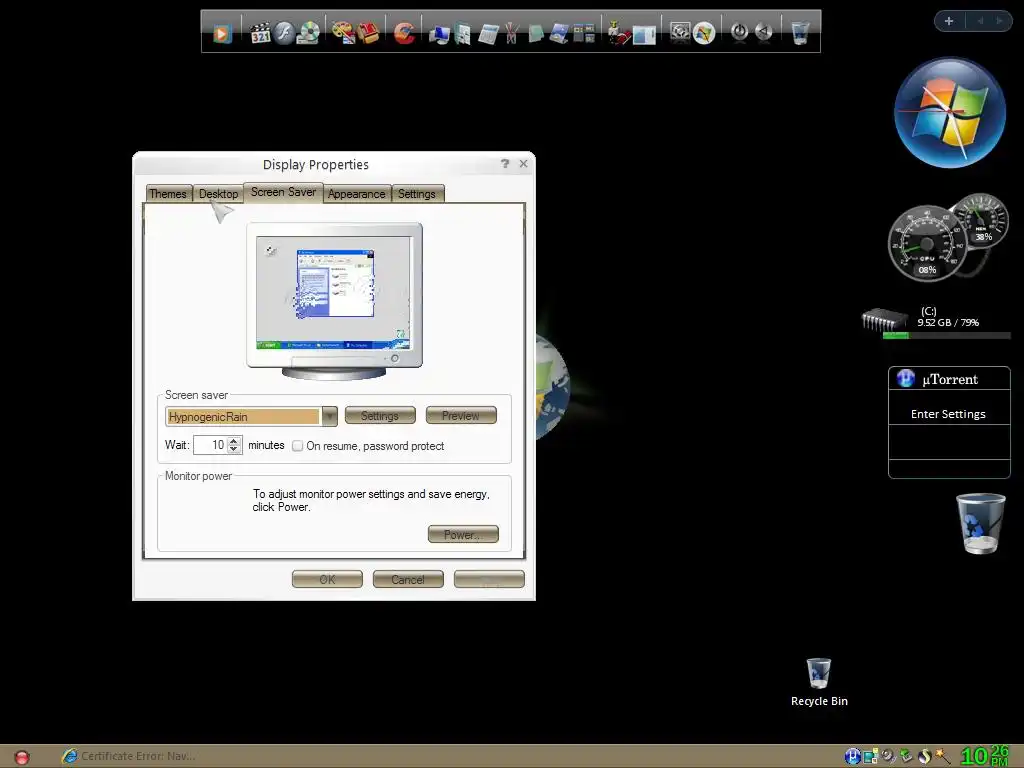
Task: Click Enter Settings in µTorrent gadget
Action: [x=948, y=414]
